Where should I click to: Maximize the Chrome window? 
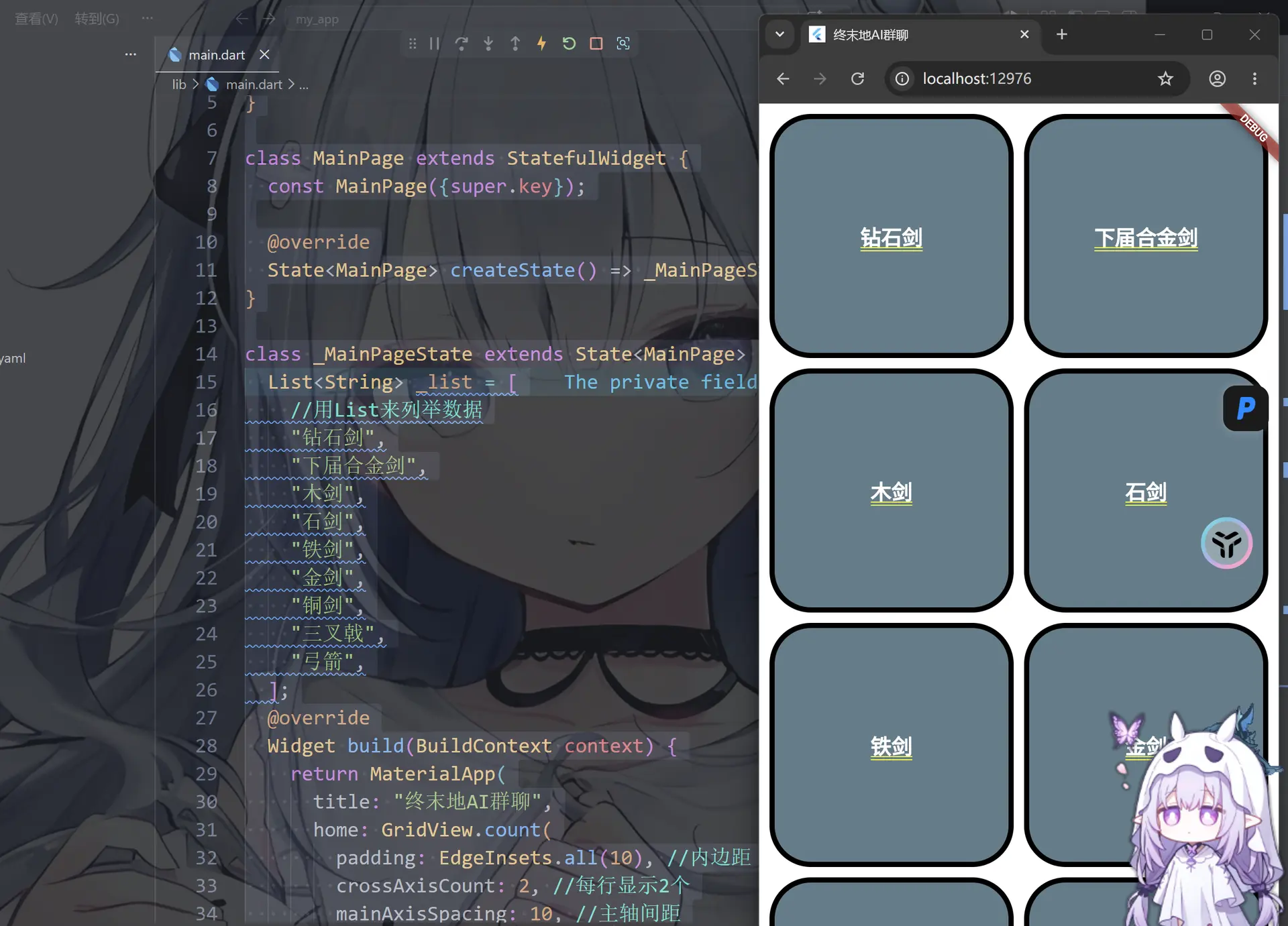click(x=1207, y=34)
